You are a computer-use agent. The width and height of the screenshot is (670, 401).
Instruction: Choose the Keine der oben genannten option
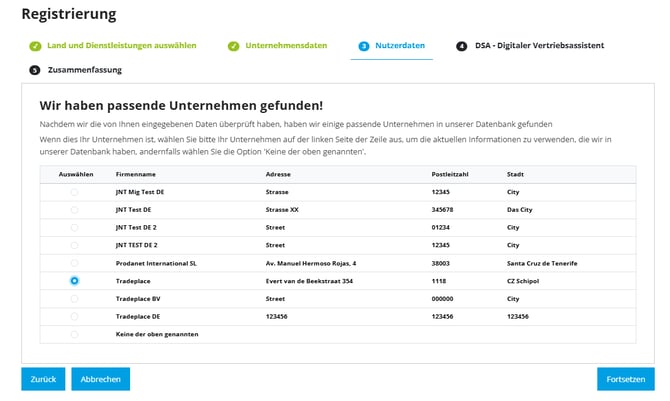(75, 334)
